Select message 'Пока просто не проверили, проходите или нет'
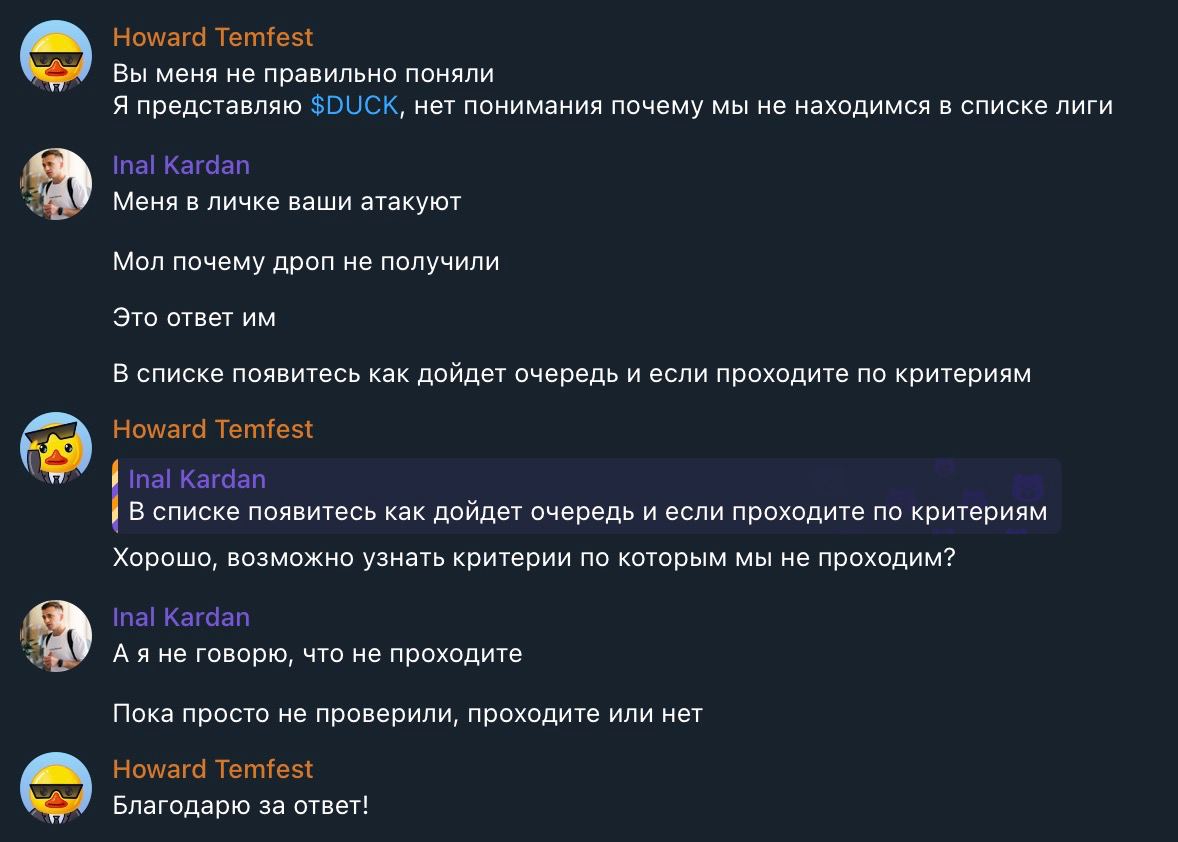The width and height of the screenshot is (1178, 842). (407, 714)
